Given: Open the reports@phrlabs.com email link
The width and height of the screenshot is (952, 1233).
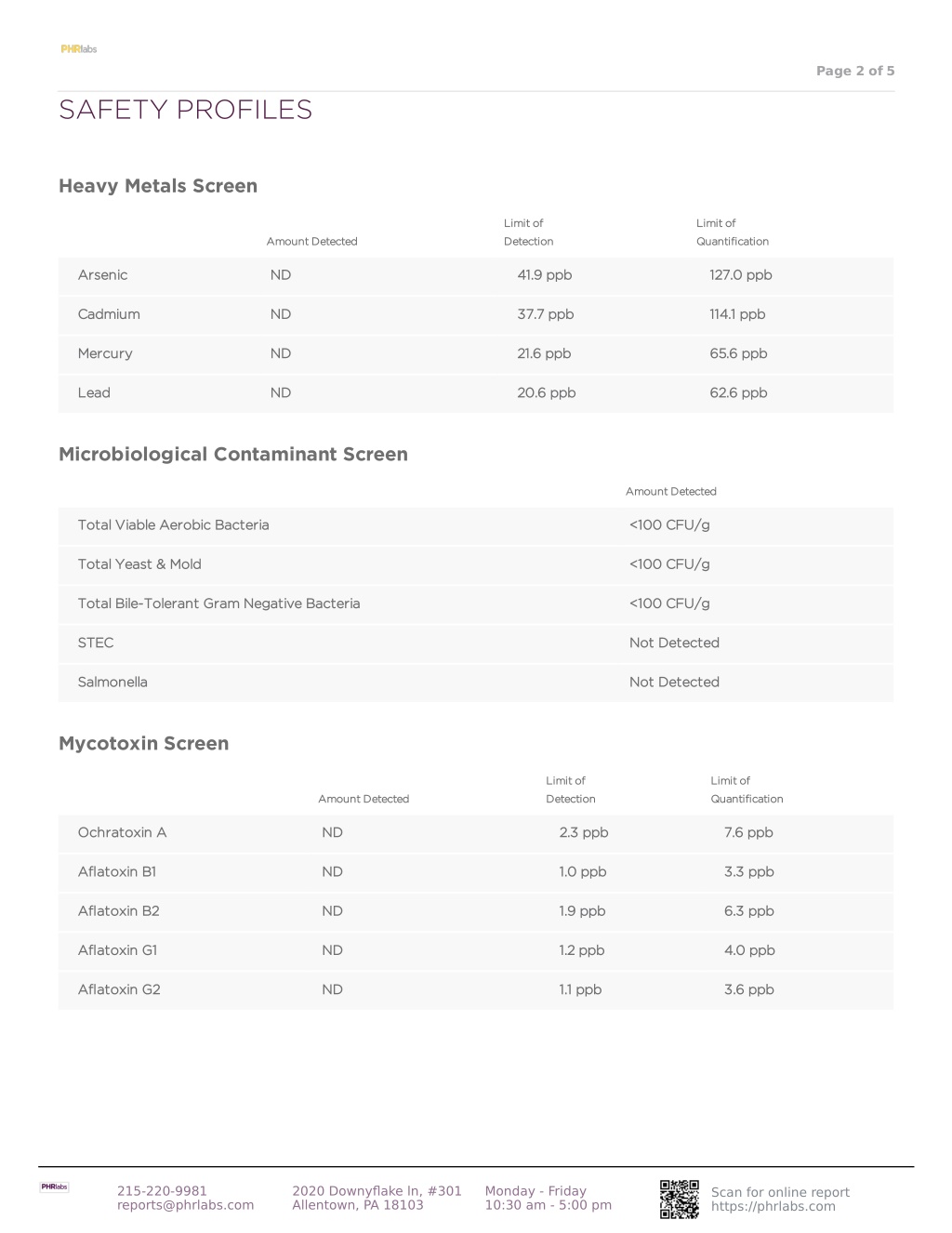Looking at the screenshot, I should (185, 1205).
